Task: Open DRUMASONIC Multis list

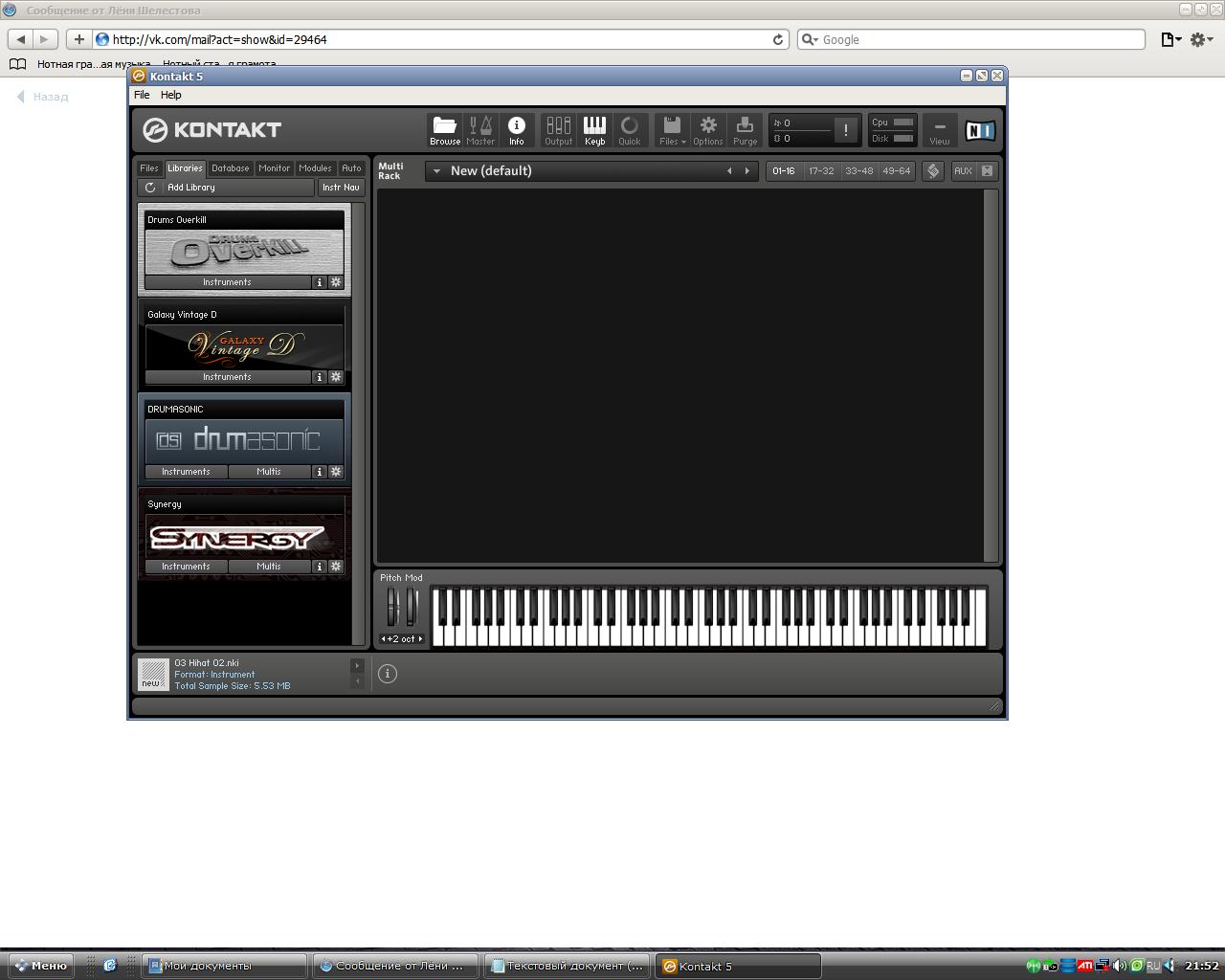Action: point(269,472)
